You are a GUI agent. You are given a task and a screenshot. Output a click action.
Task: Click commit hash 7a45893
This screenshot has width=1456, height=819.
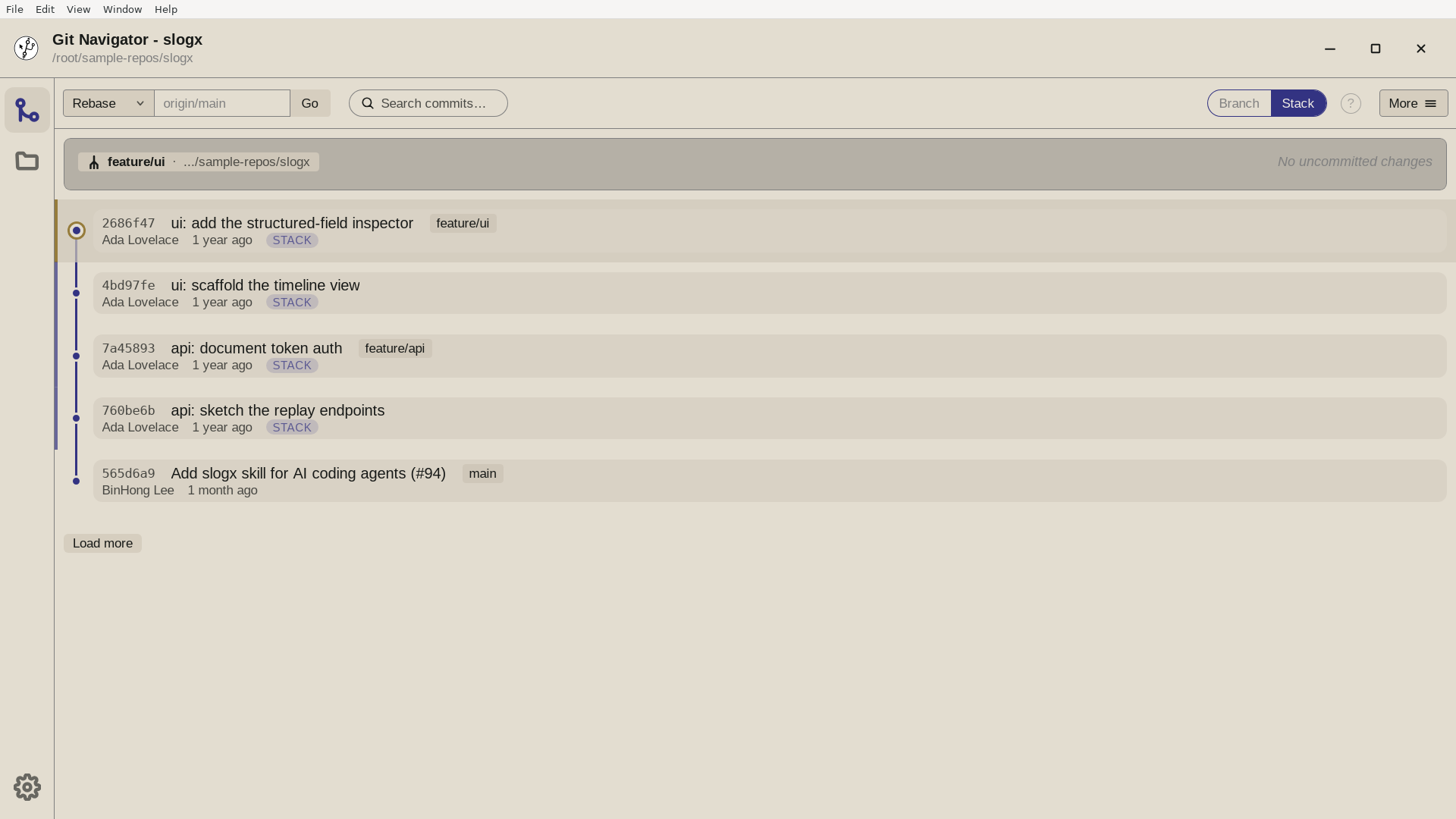click(x=128, y=349)
